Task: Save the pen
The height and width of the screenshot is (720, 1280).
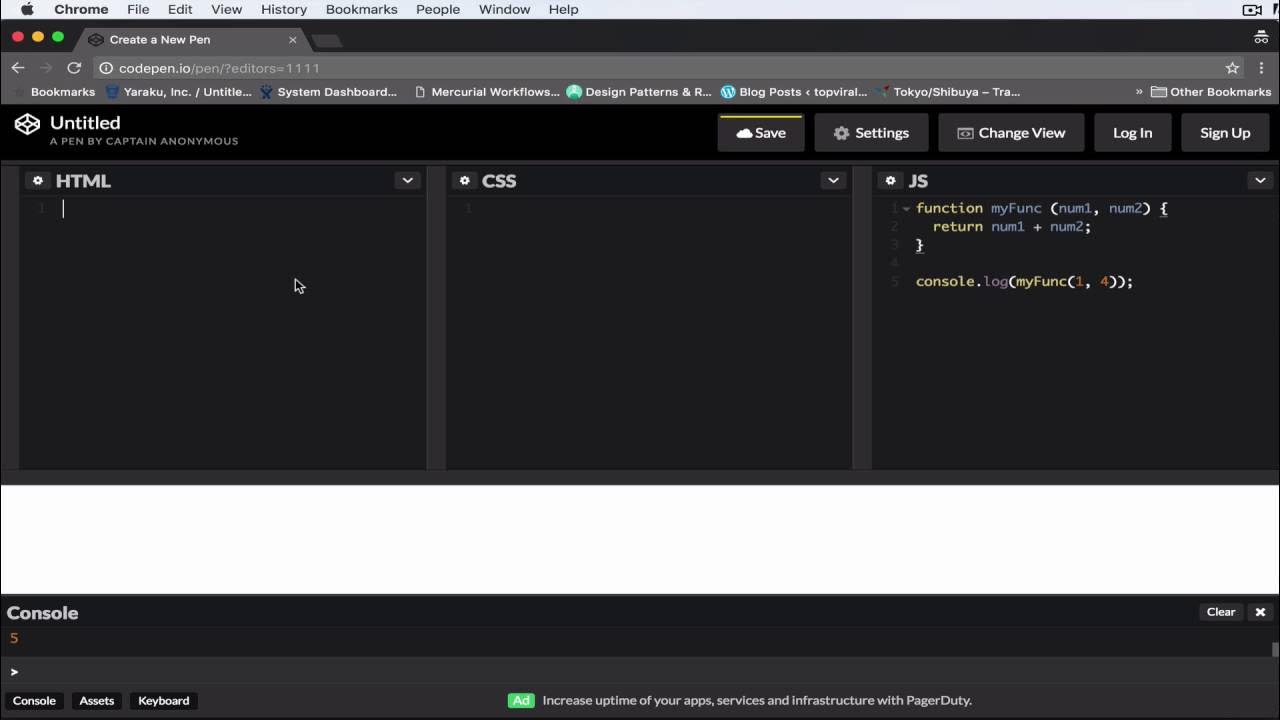Action: [x=761, y=133]
